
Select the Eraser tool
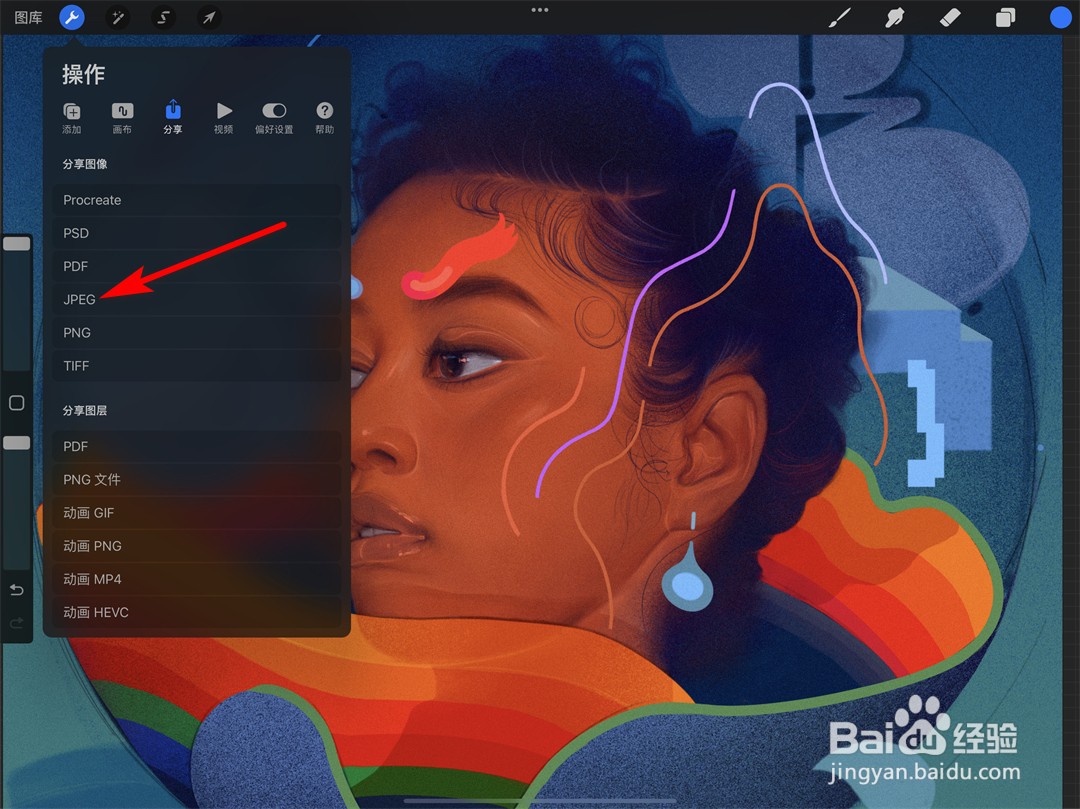click(950, 17)
